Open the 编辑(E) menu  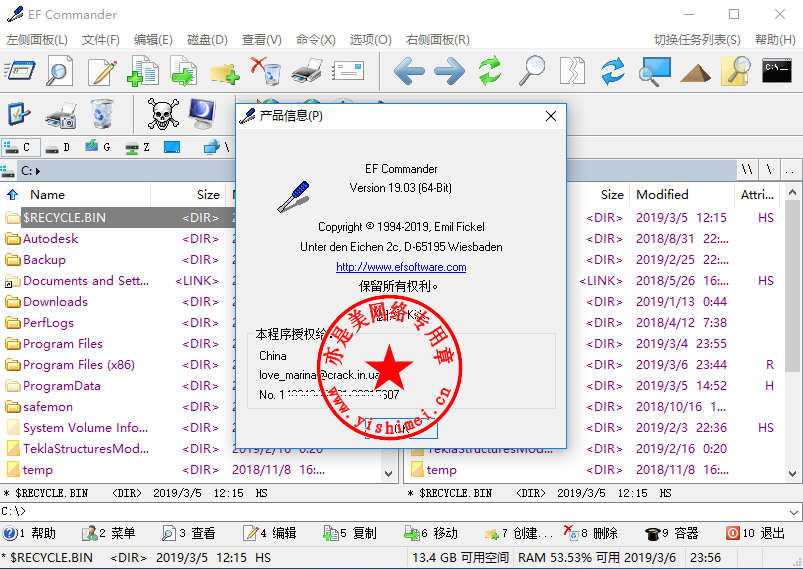153,40
